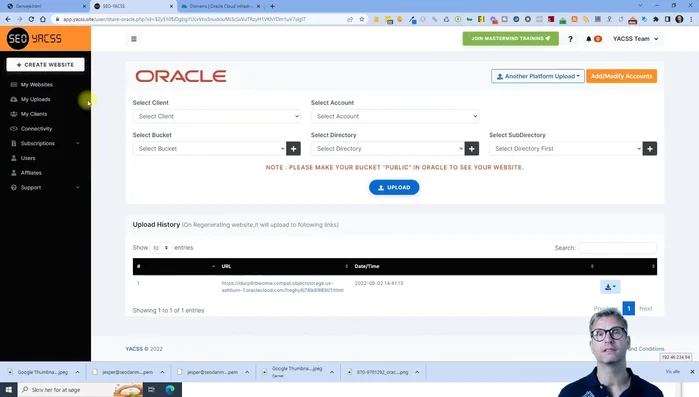Sort table by # column header
This screenshot has height=397, width=699.
click(x=175, y=266)
